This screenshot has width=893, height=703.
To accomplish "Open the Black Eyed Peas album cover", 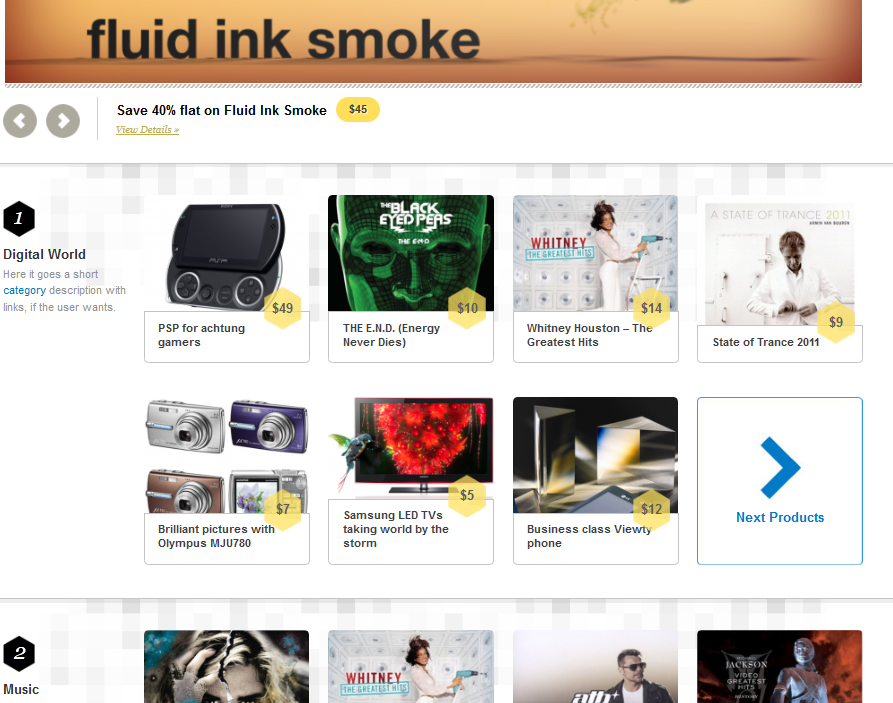I will 411,253.
